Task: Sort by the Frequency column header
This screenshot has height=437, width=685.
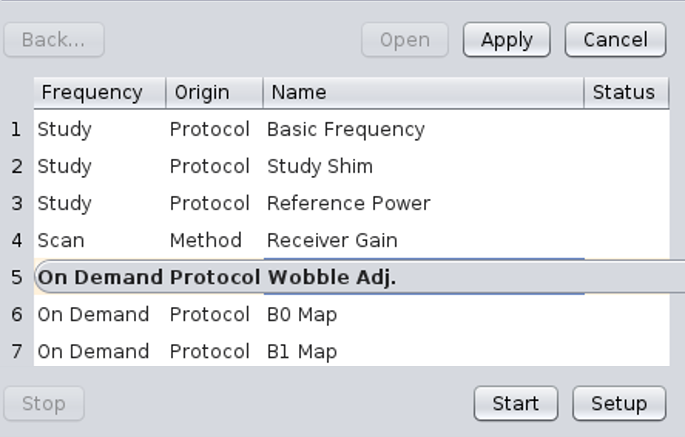Action: [x=92, y=93]
